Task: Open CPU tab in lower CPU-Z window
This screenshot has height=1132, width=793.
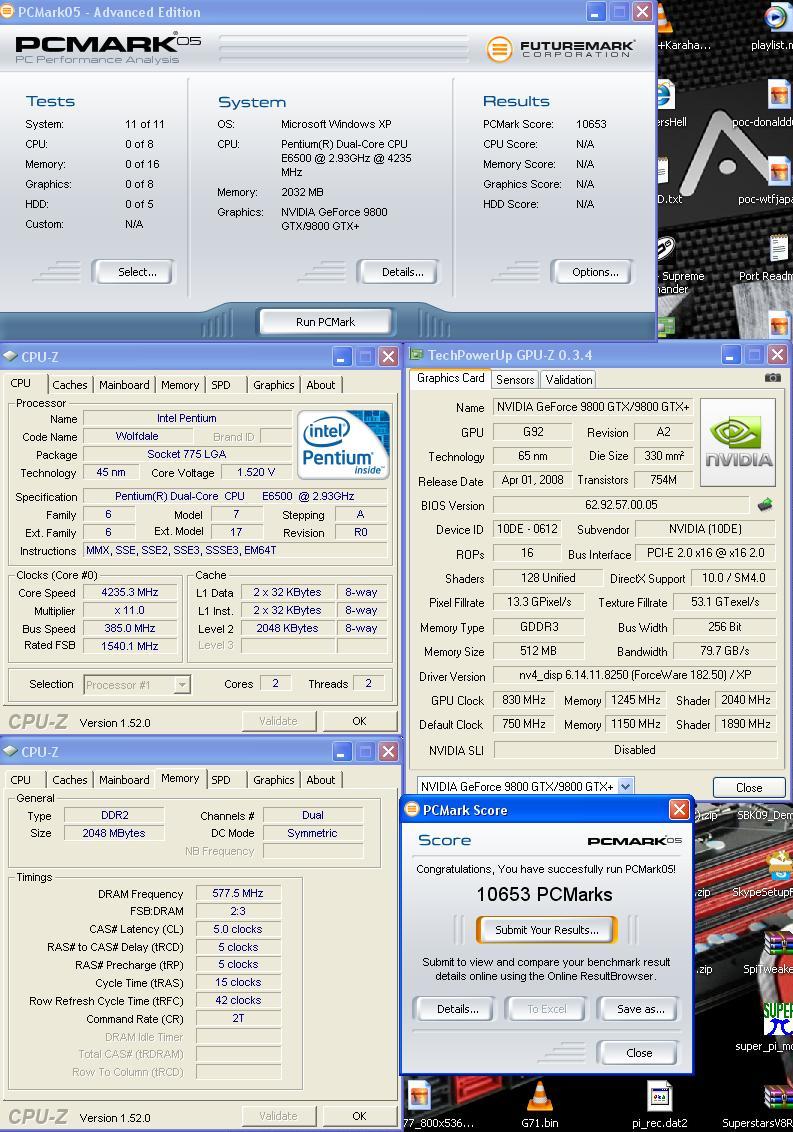Action: click(21, 780)
